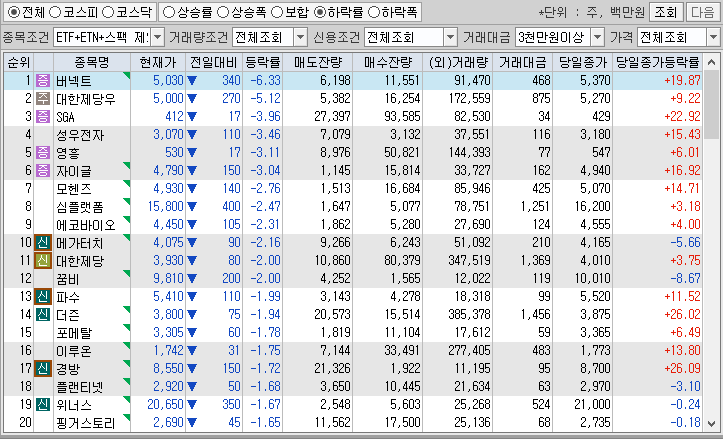Click the 주 badge next to 대한제당우
Screen dimensions: 723x439
pos(43,99)
